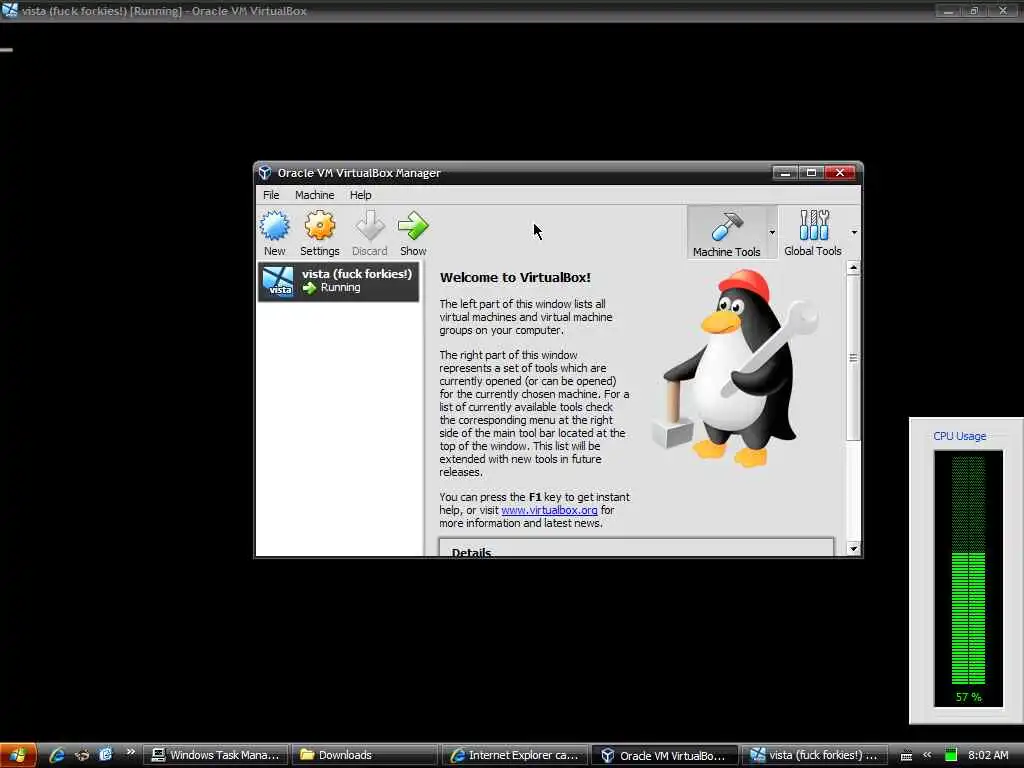Close the VirtualBox Manager window

840,172
